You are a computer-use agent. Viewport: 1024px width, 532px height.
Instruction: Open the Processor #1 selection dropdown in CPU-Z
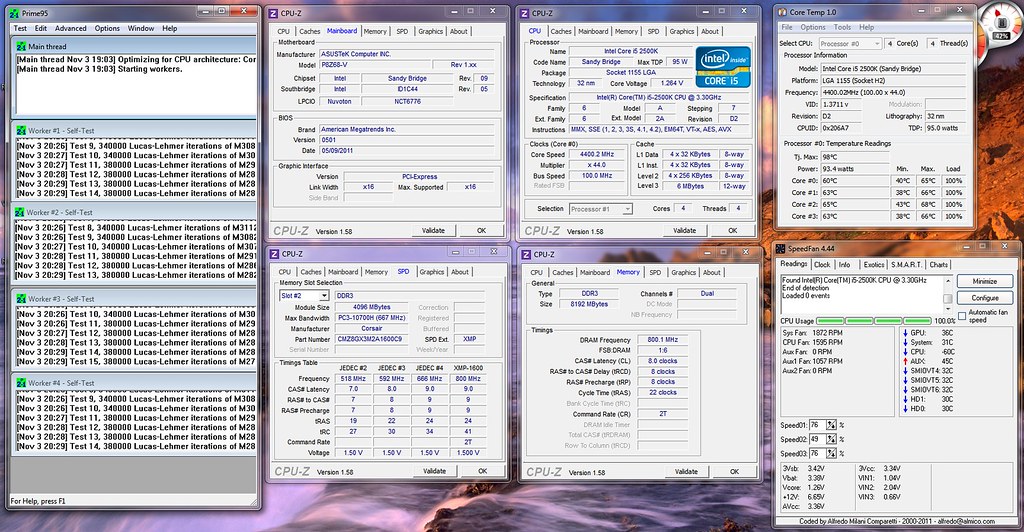coord(627,209)
